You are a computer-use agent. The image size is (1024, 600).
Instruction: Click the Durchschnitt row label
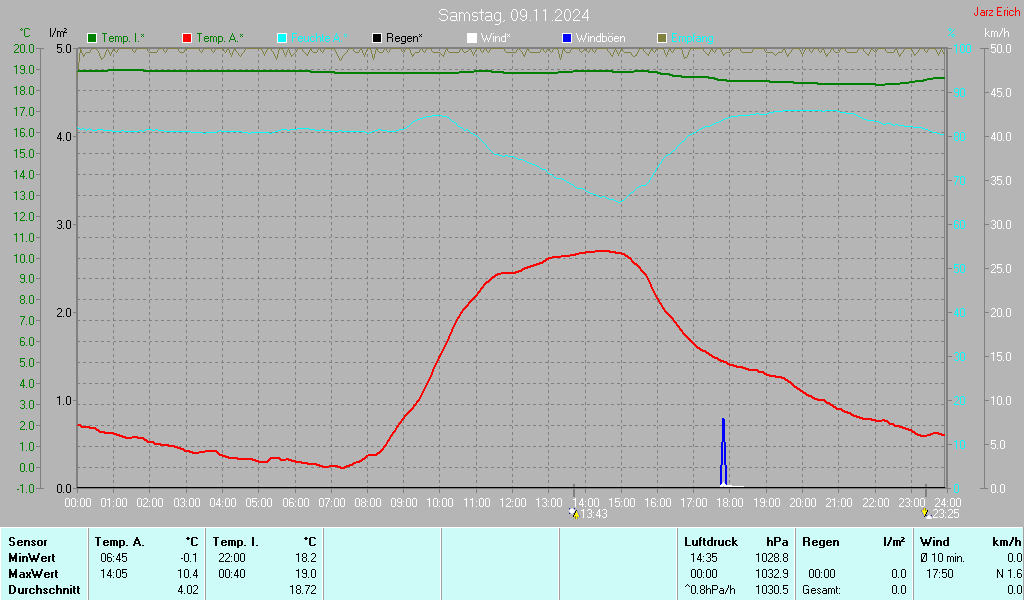pyautogui.click(x=44, y=590)
